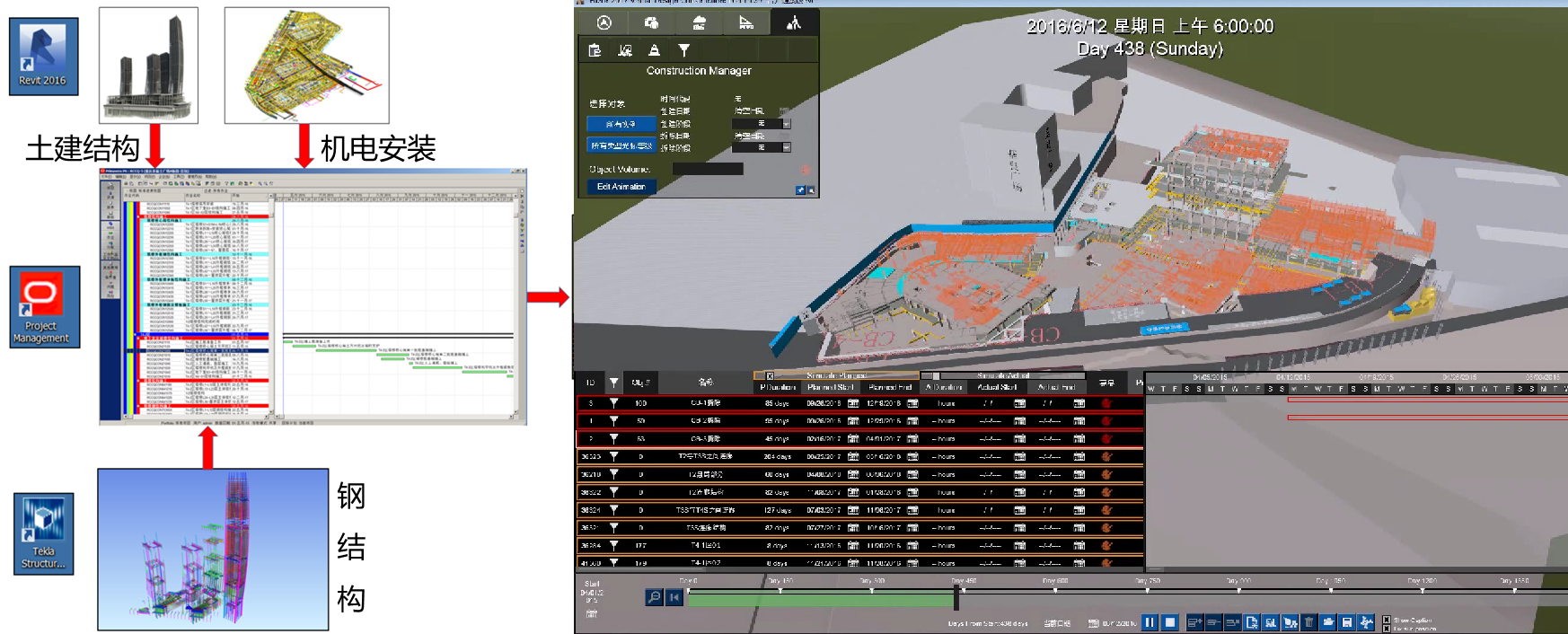
Task: Click the Edit Animation button
Action: coord(621,187)
